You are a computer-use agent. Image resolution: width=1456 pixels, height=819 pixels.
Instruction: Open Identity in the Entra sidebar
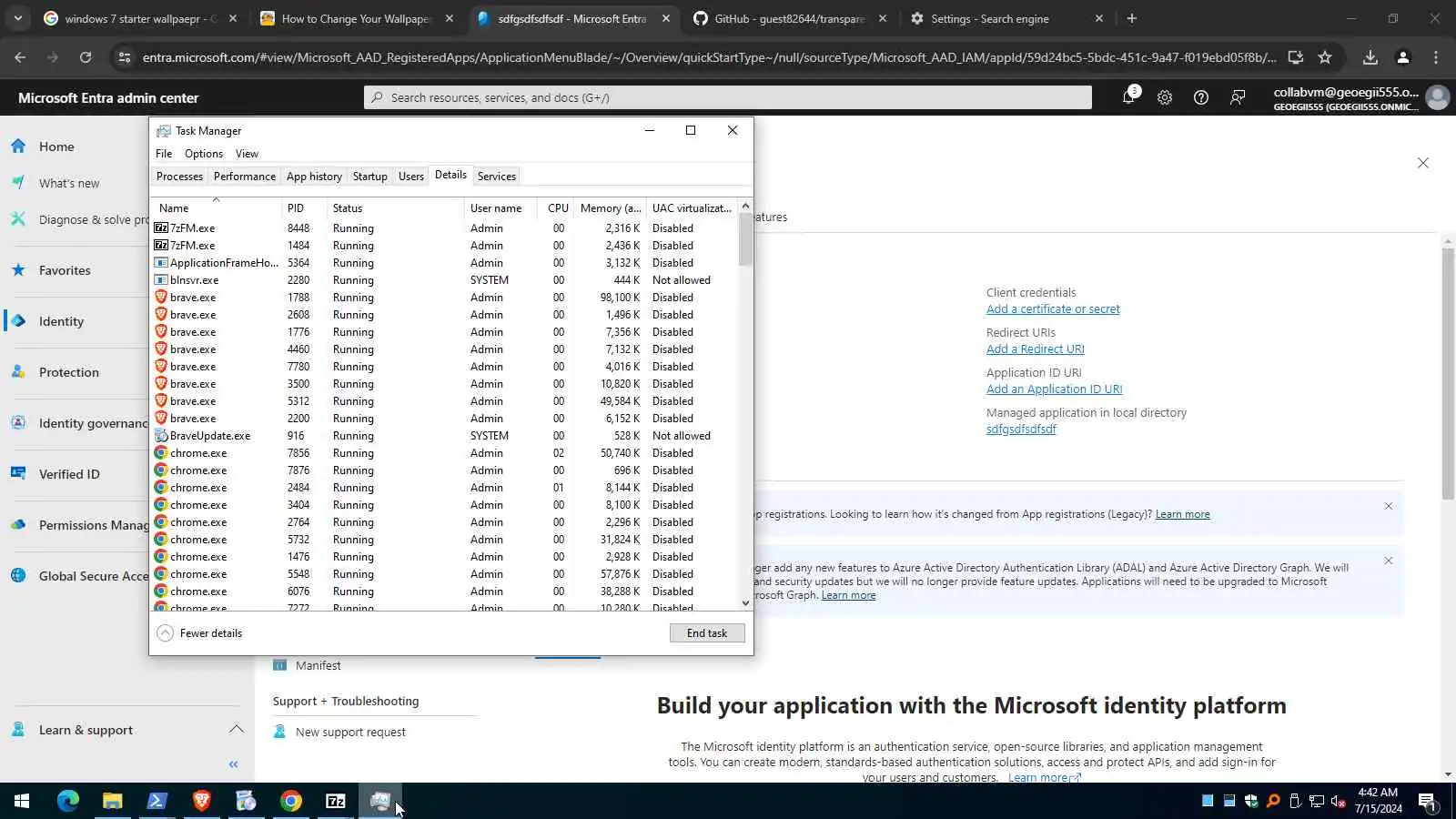(x=61, y=321)
